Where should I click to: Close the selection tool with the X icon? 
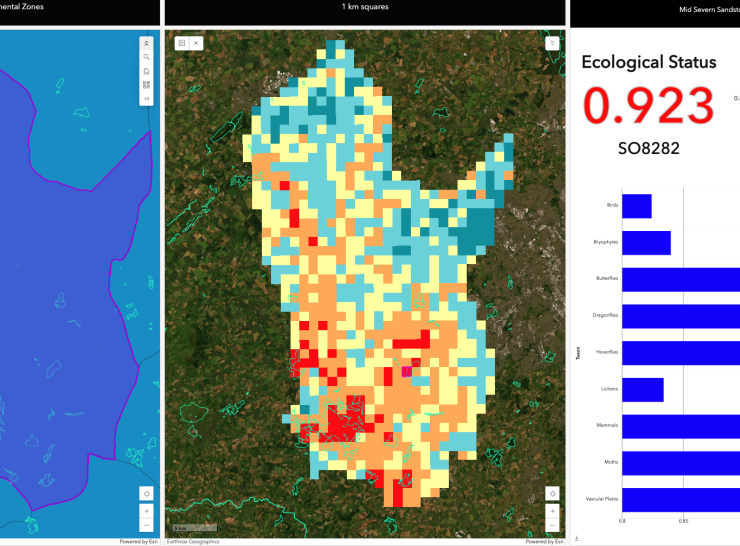coord(196,43)
